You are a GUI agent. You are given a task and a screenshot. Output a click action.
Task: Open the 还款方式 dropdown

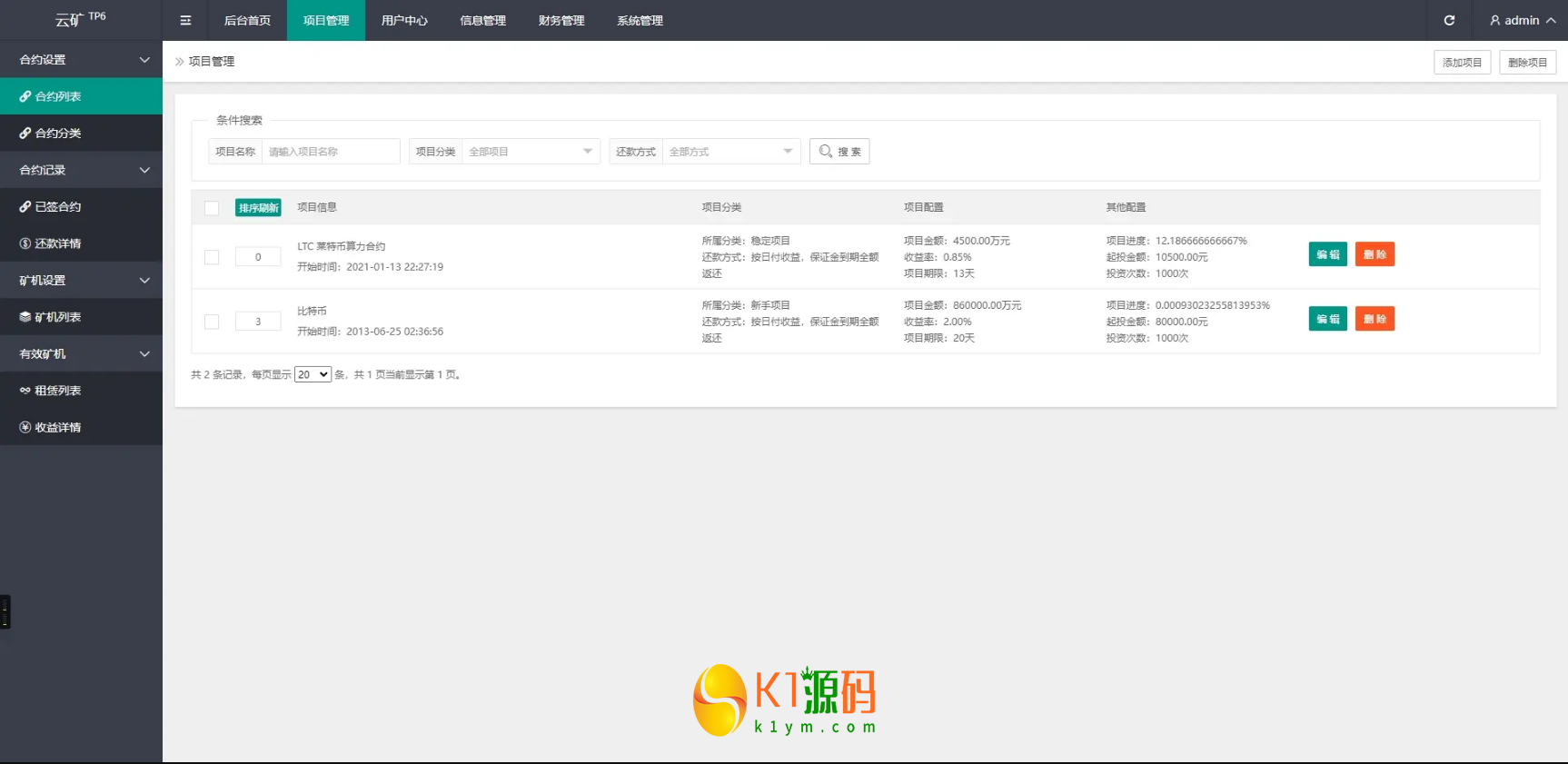[730, 152]
